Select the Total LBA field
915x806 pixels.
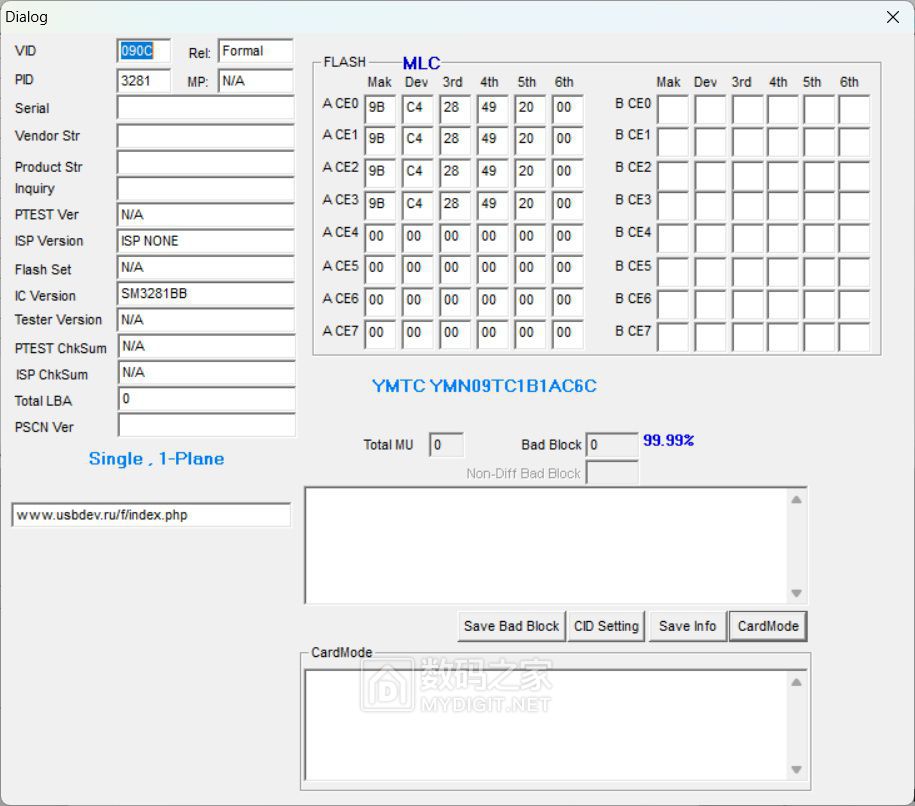point(205,399)
